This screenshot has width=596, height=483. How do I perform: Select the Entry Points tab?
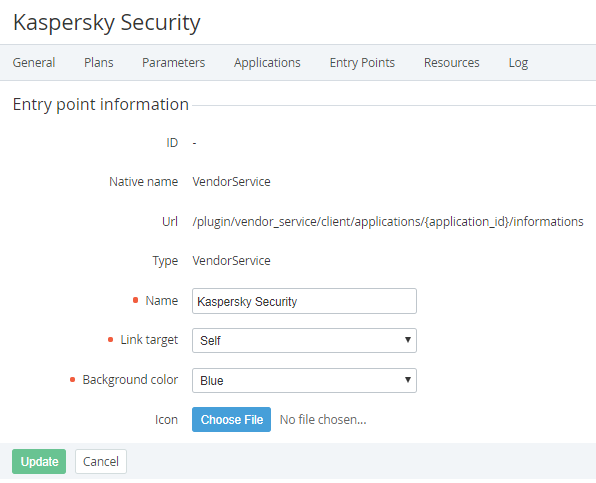pyautogui.click(x=362, y=63)
